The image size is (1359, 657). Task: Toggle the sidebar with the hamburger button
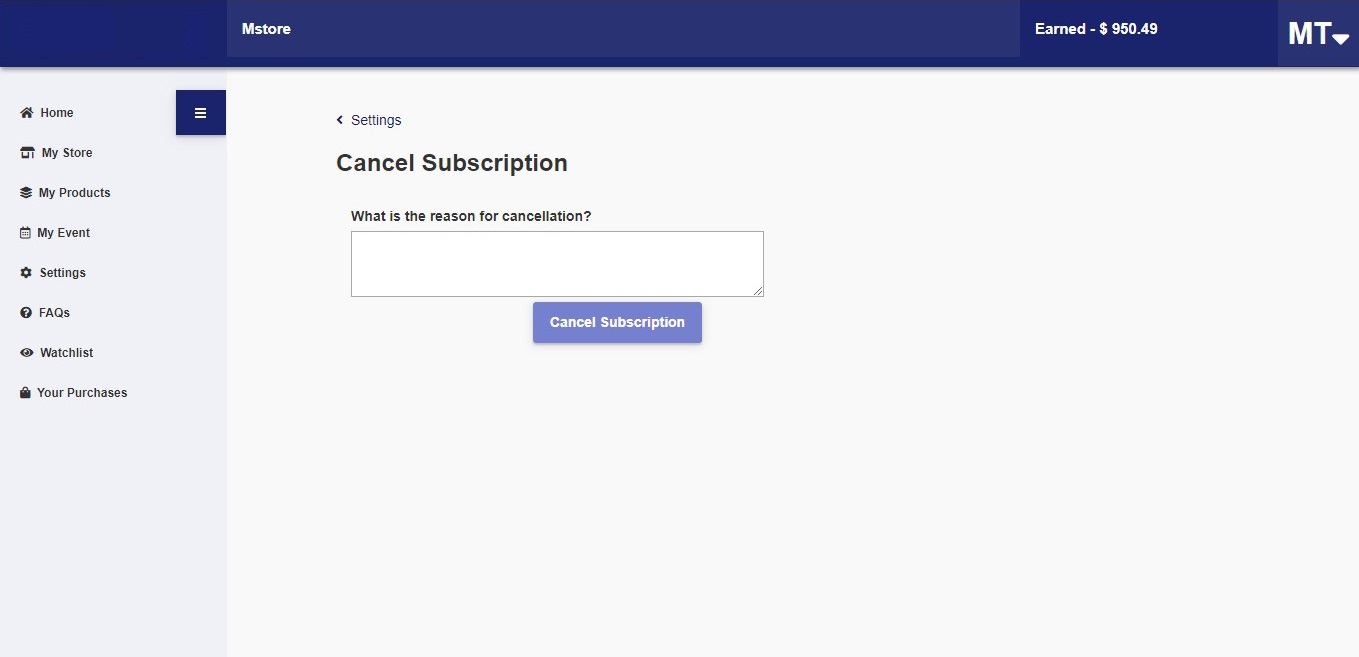point(201,113)
